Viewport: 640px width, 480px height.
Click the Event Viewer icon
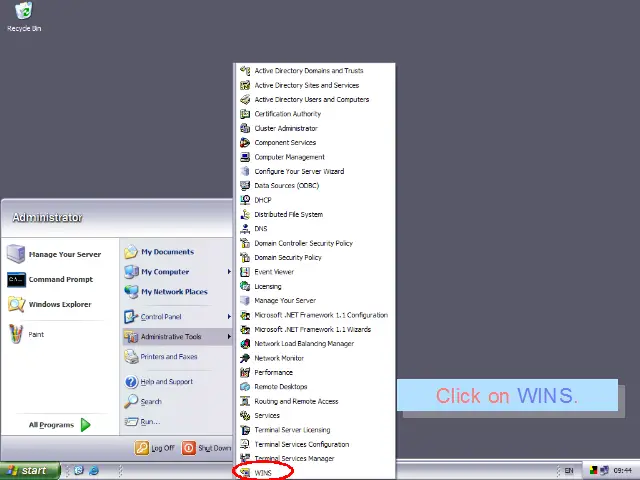point(245,272)
